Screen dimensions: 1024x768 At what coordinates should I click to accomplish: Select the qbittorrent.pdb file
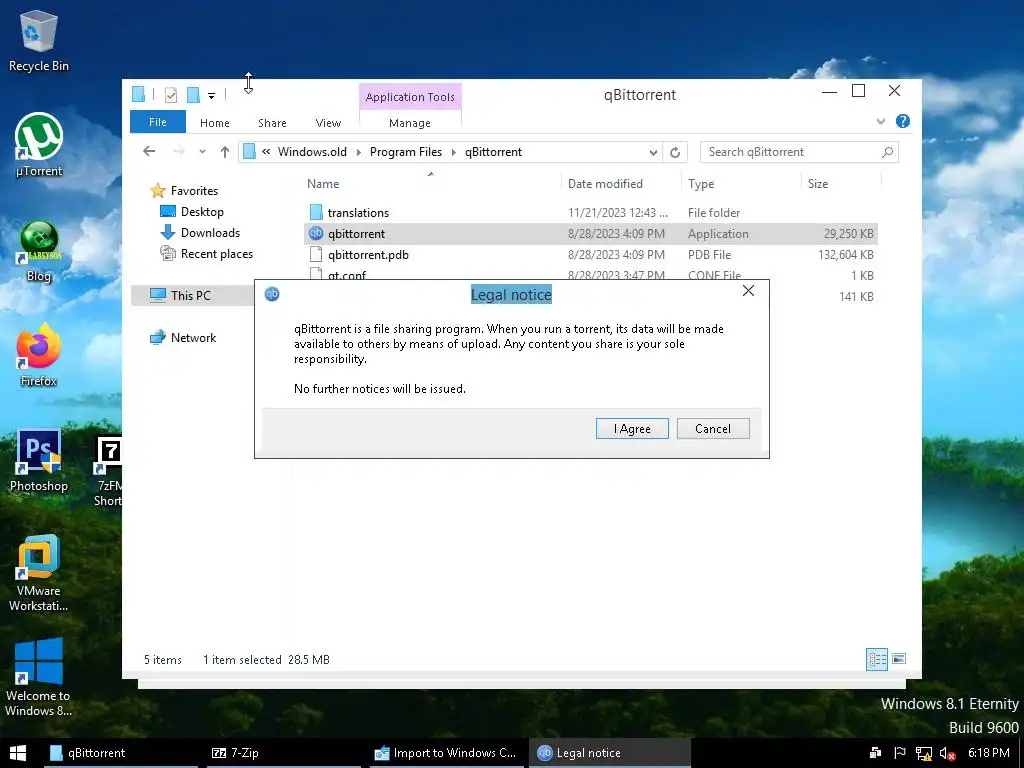[590, 255]
